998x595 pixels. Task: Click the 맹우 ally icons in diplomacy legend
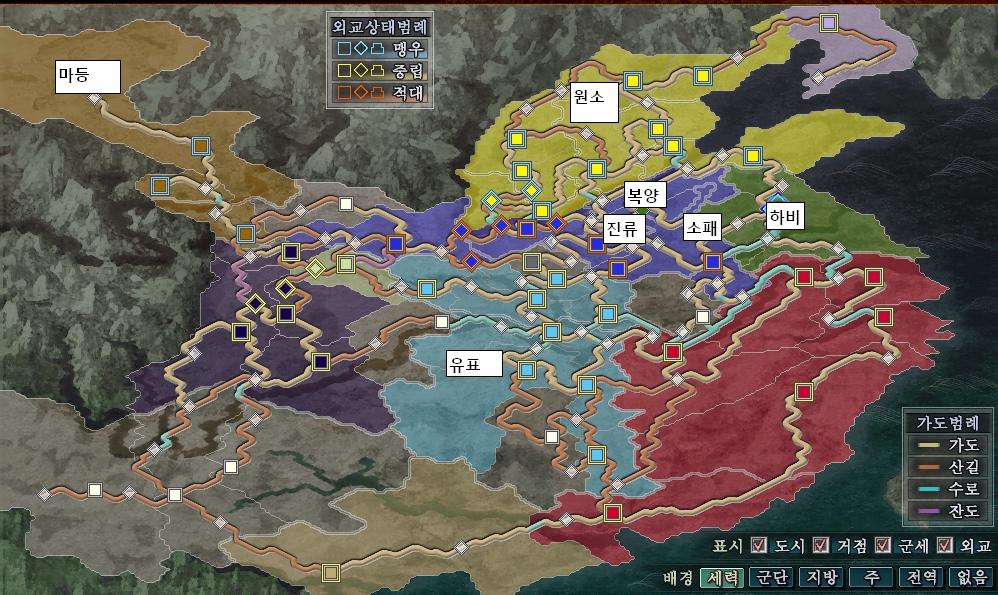(360, 47)
